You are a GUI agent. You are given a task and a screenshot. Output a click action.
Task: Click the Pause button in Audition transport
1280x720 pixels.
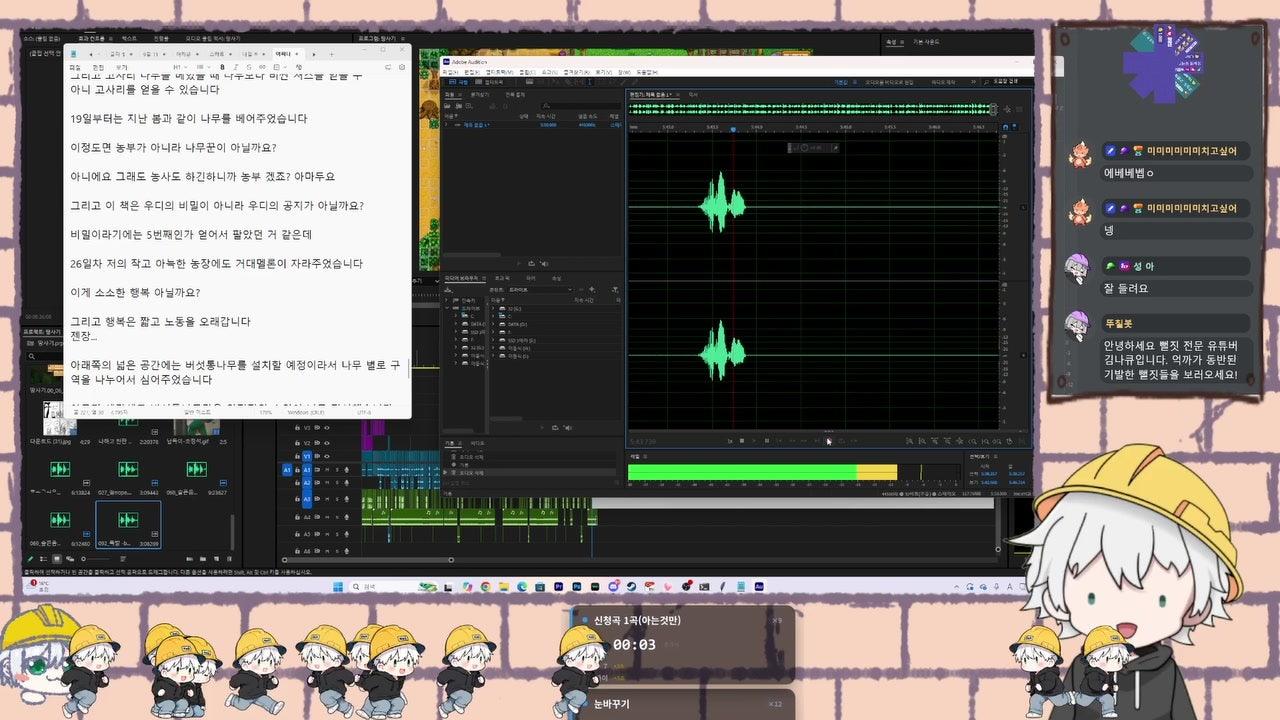[x=767, y=441]
